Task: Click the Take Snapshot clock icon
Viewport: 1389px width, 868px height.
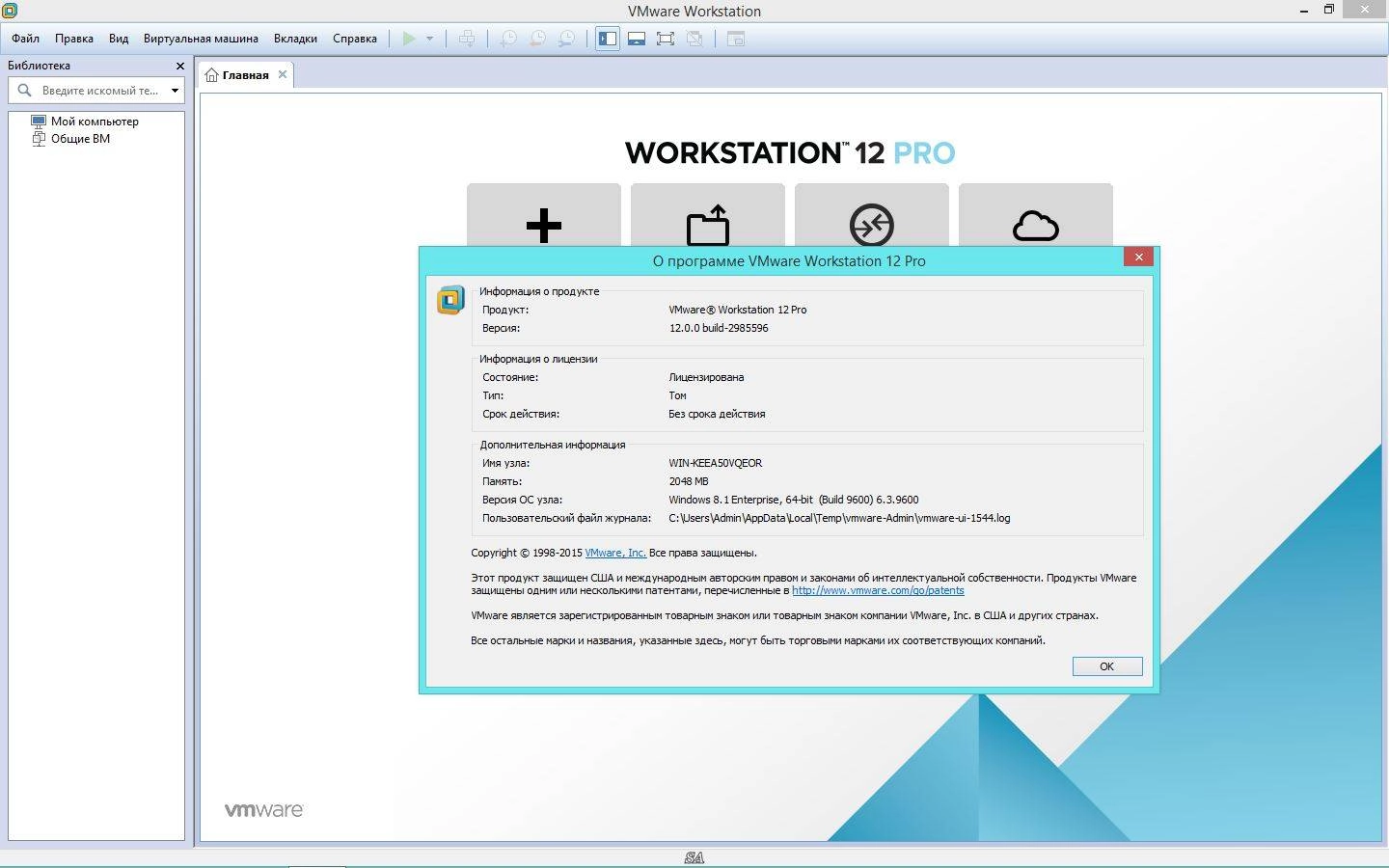Action: point(507,39)
